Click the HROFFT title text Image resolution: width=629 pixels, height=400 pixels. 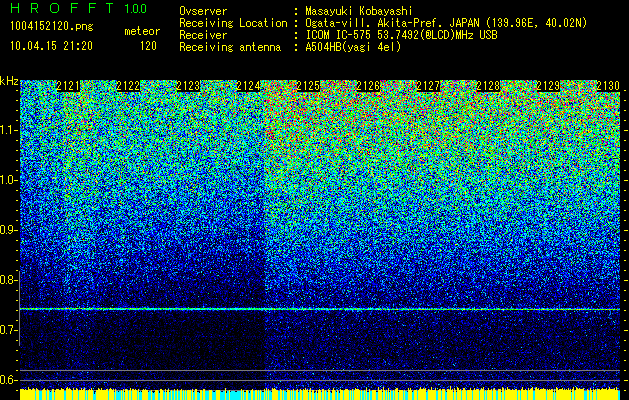tap(63, 8)
